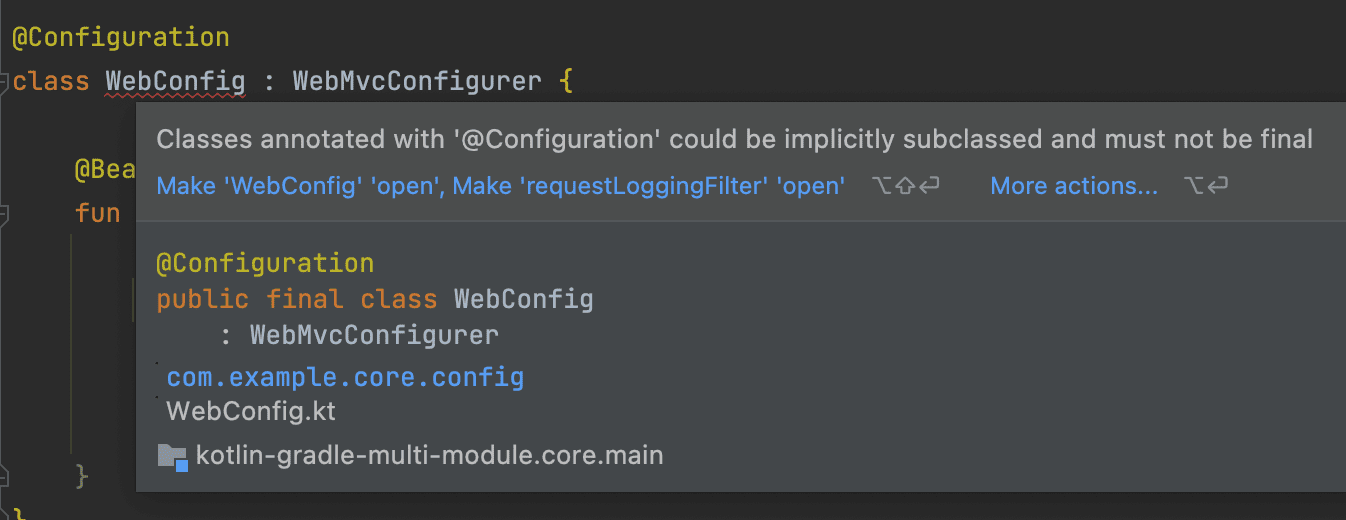The image size is (1346, 520).
Task: Click 'public final class WebConfig' in popup
Action: 374,298
